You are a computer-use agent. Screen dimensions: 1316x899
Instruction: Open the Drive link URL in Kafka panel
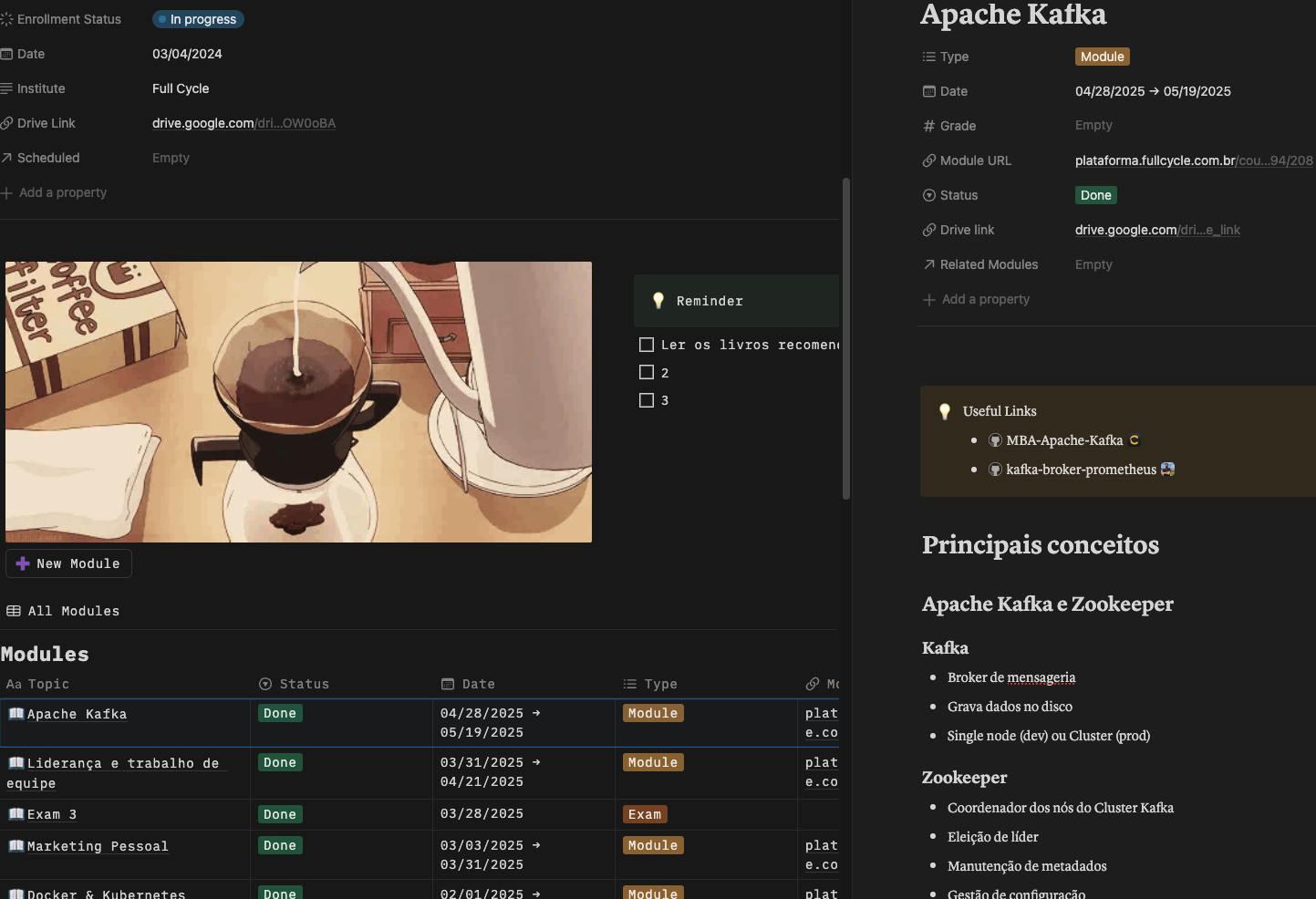click(1157, 230)
